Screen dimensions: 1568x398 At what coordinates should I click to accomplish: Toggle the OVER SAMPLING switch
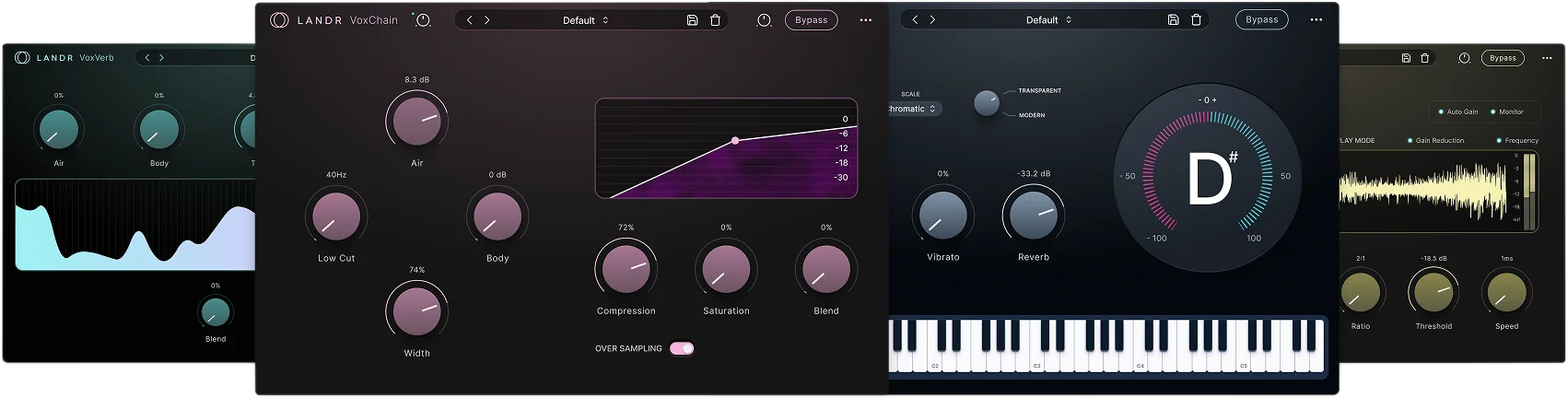[x=682, y=348]
